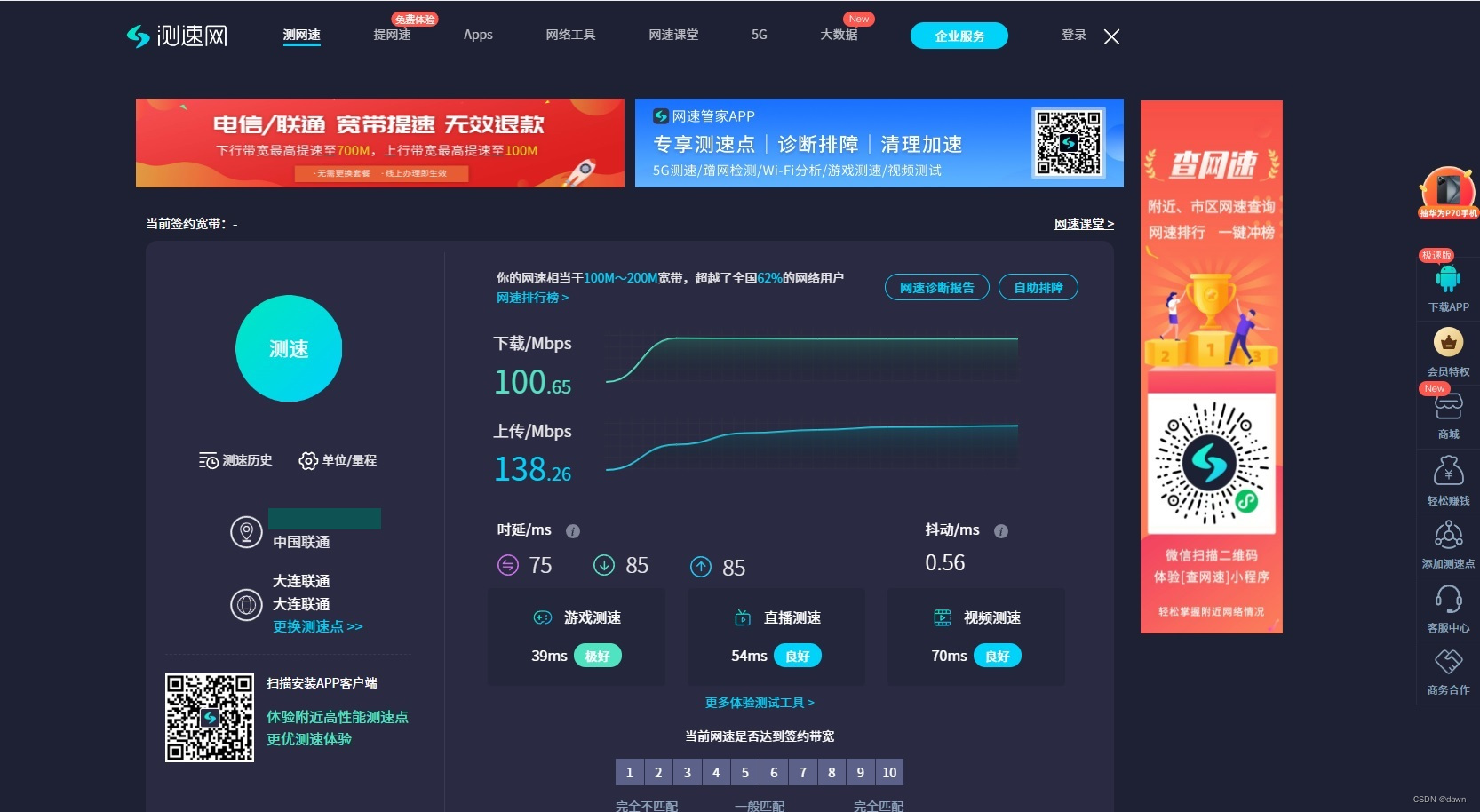The image size is (1480, 812).
Task: Click the 直播测速 live icon
Action: click(x=744, y=617)
